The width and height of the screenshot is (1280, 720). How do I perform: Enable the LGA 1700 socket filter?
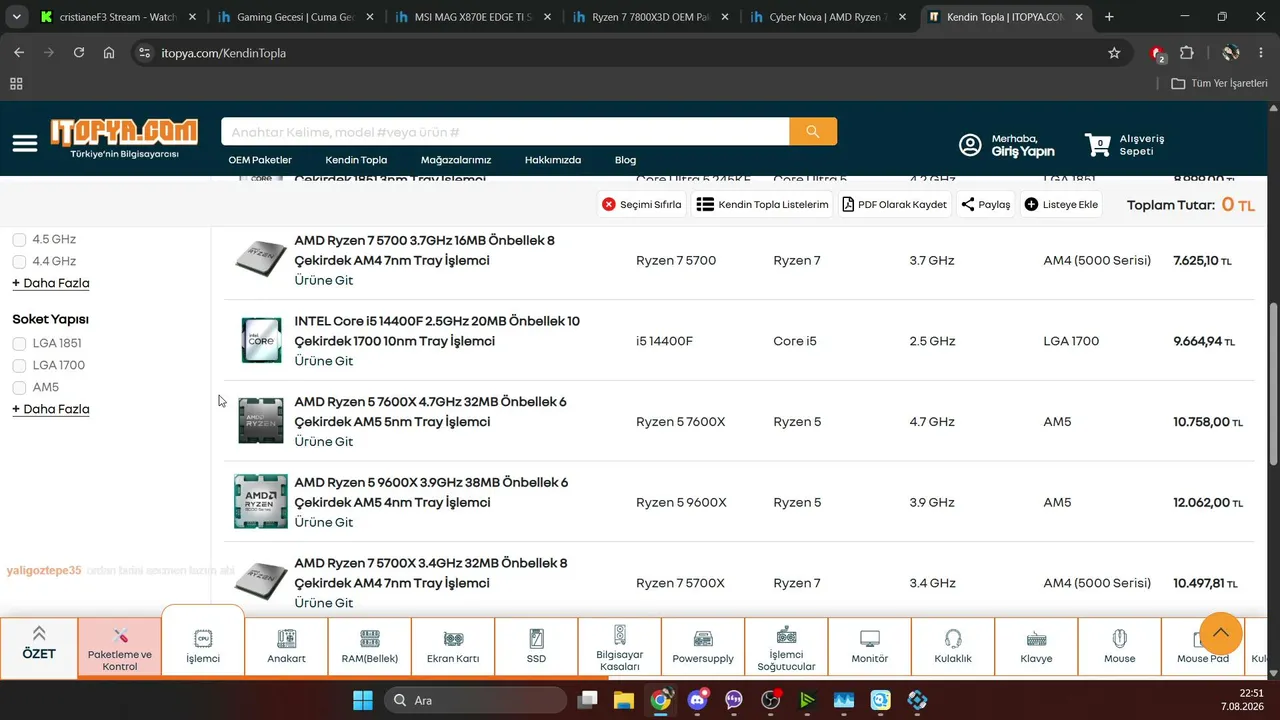(19, 366)
